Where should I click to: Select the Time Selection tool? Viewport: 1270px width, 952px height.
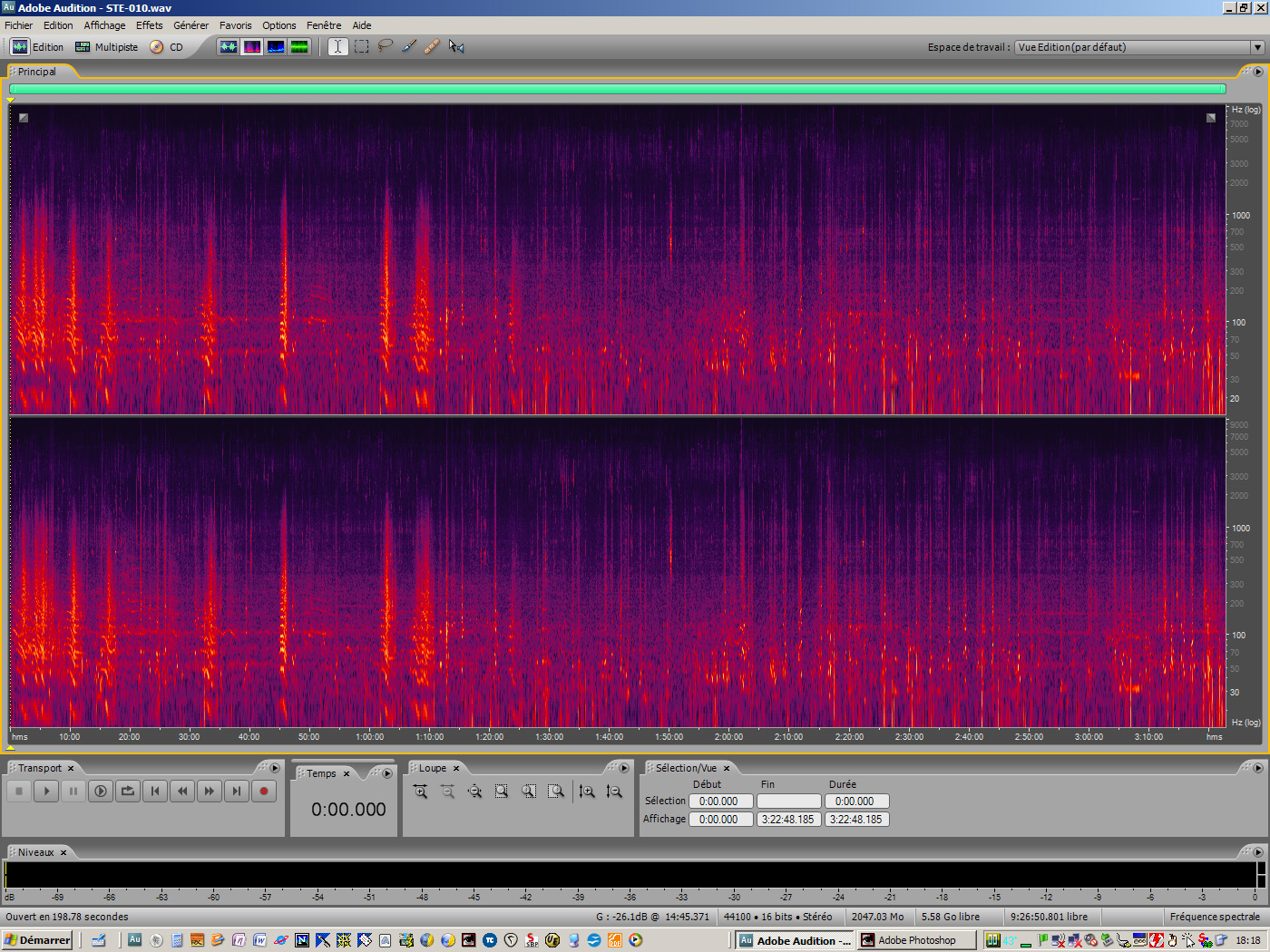point(337,46)
